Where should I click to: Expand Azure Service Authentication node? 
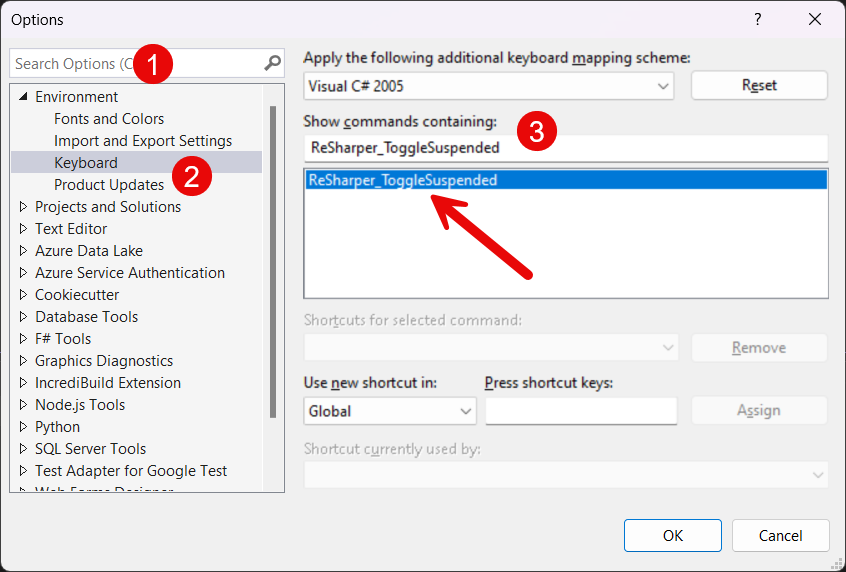(23, 273)
